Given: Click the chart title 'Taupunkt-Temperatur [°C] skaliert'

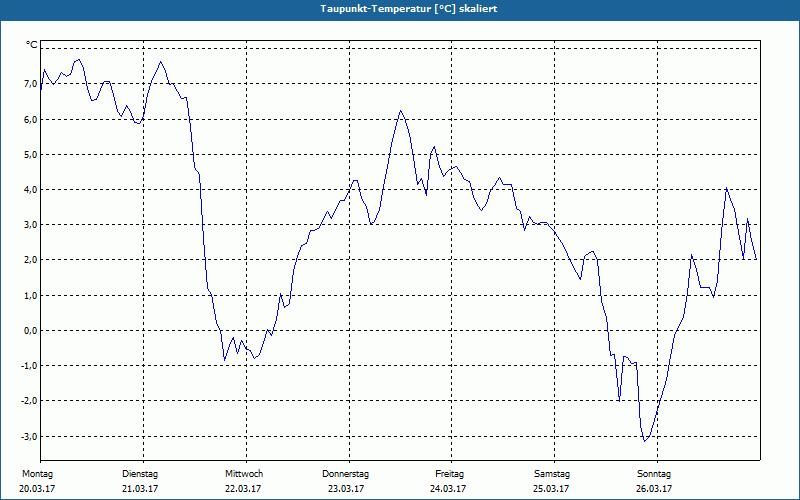Looking at the screenshot, I should [409, 9].
